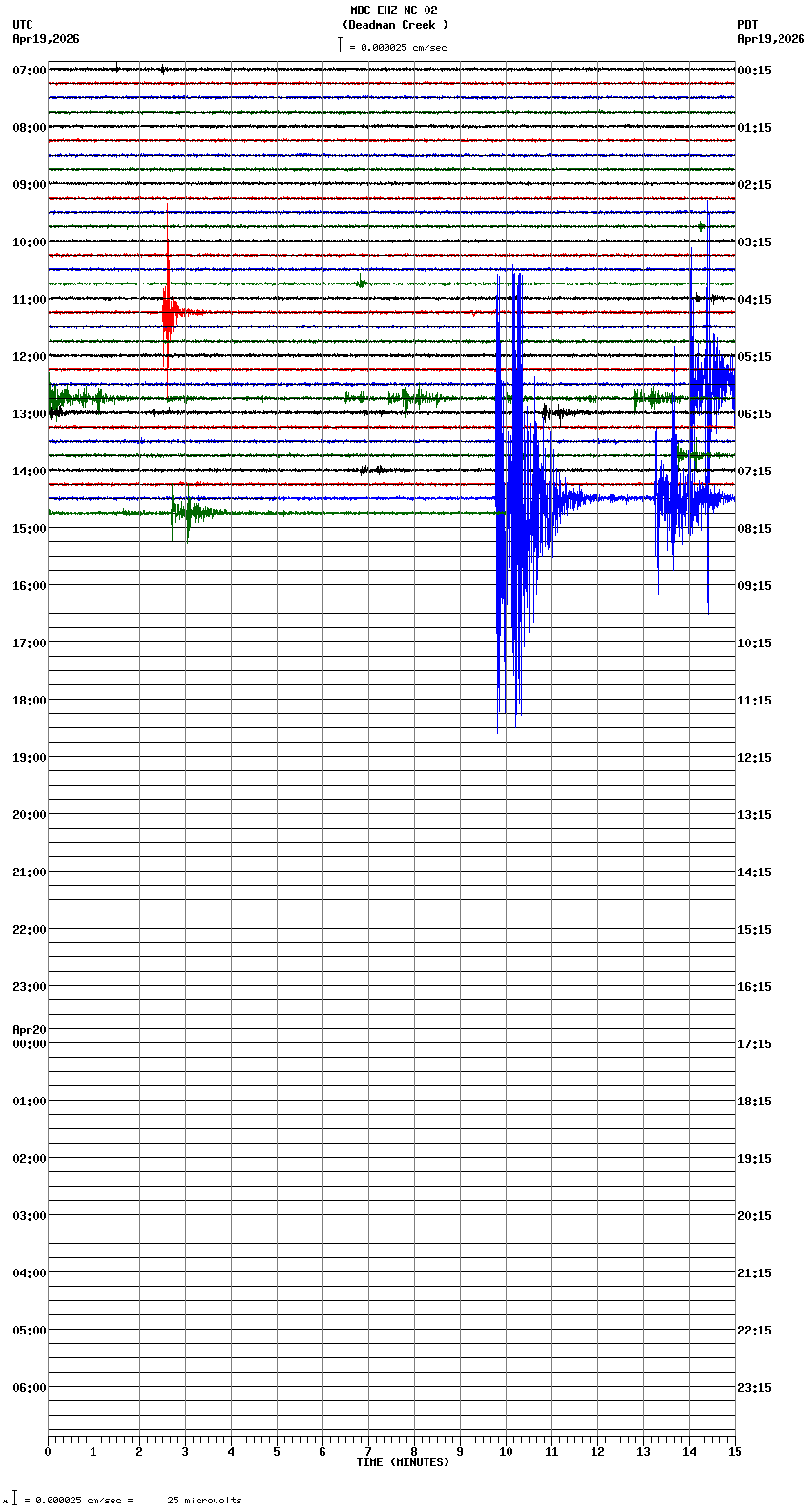The image size is (811, 1512).
Task: Select the "13:00" UTC row label
Action: click(x=30, y=414)
